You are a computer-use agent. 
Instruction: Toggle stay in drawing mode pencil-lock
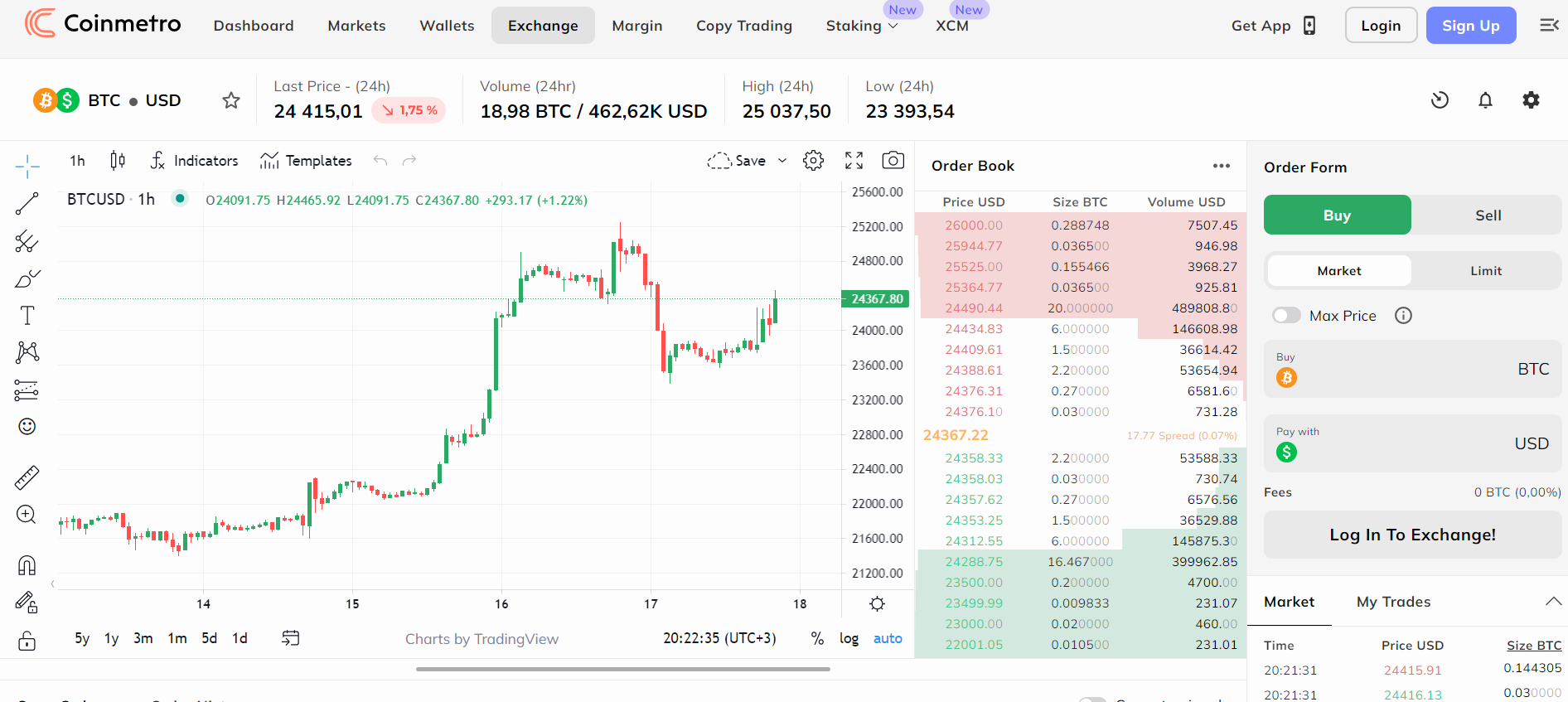pyautogui.click(x=27, y=603)
